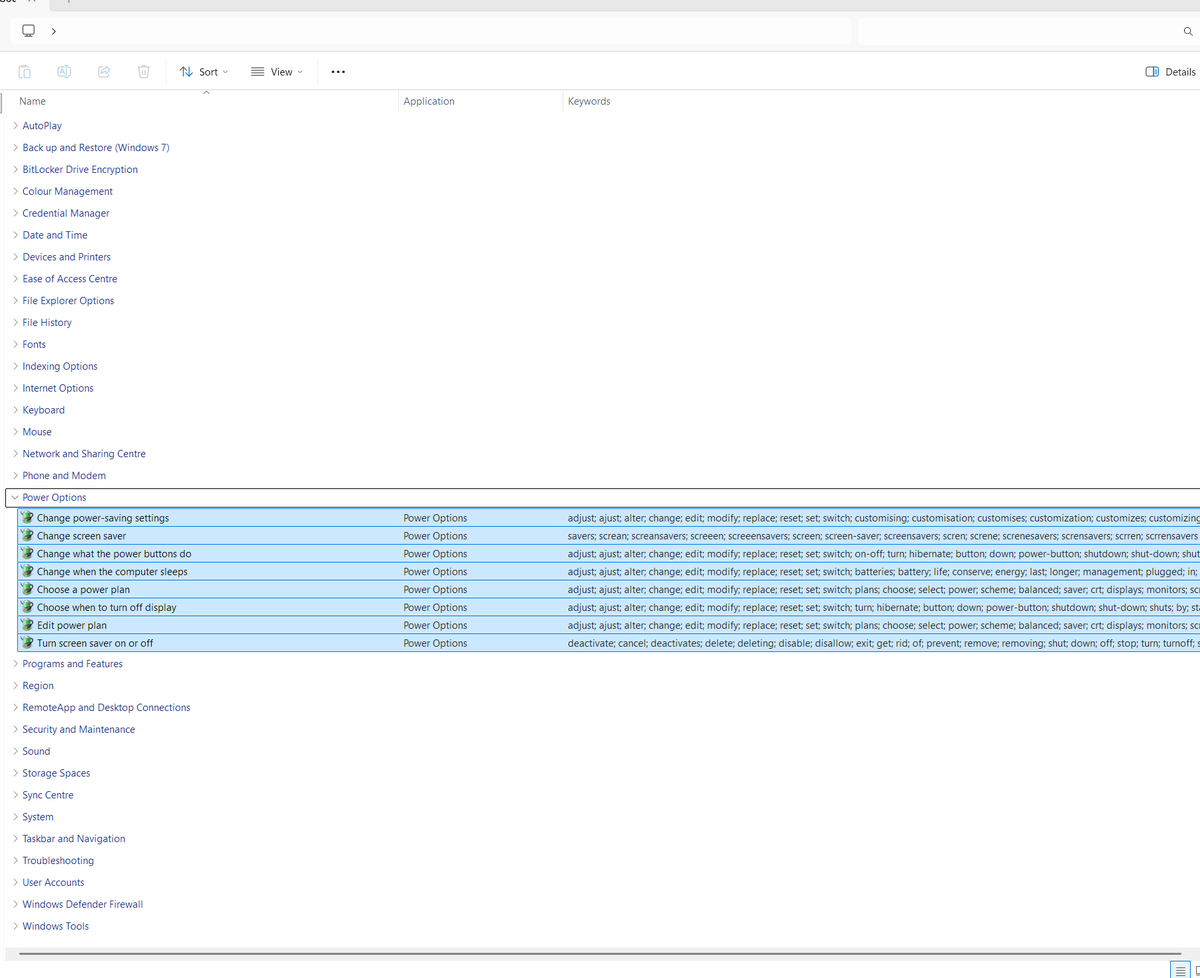1200x978 pixels.
Task: Click icon of Change what the power buttons do
Action: click(x=27, y=554)
